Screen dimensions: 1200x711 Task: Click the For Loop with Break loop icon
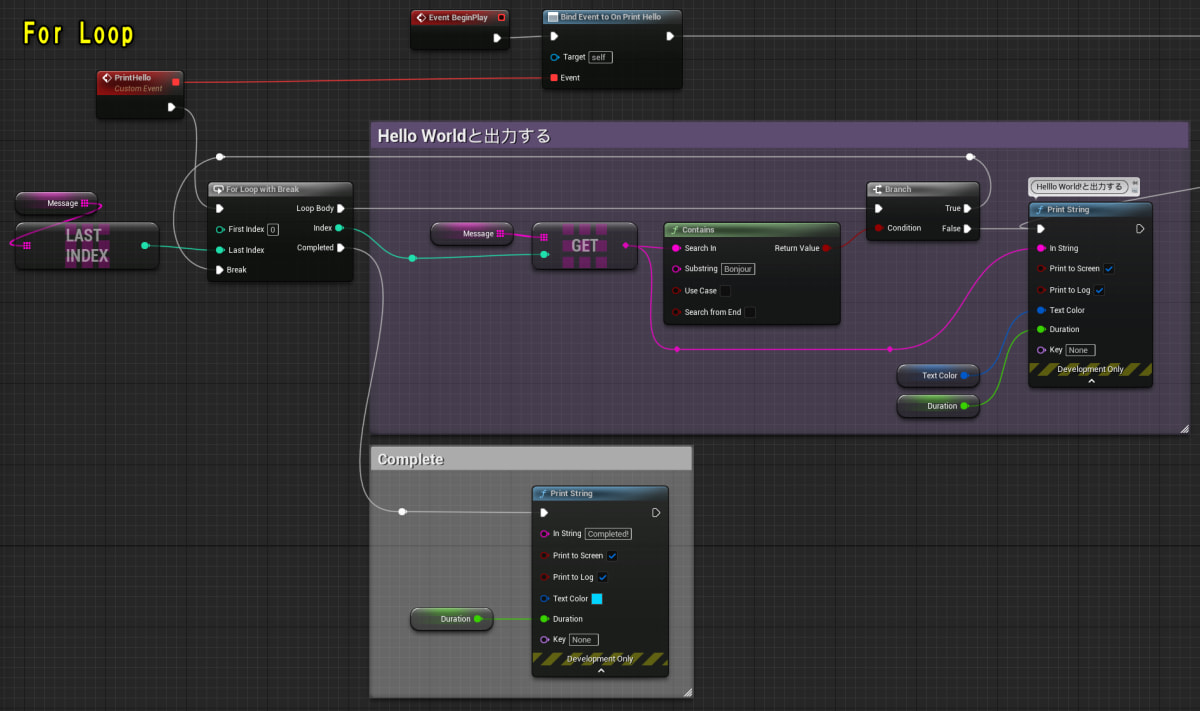tap(218, 188)
